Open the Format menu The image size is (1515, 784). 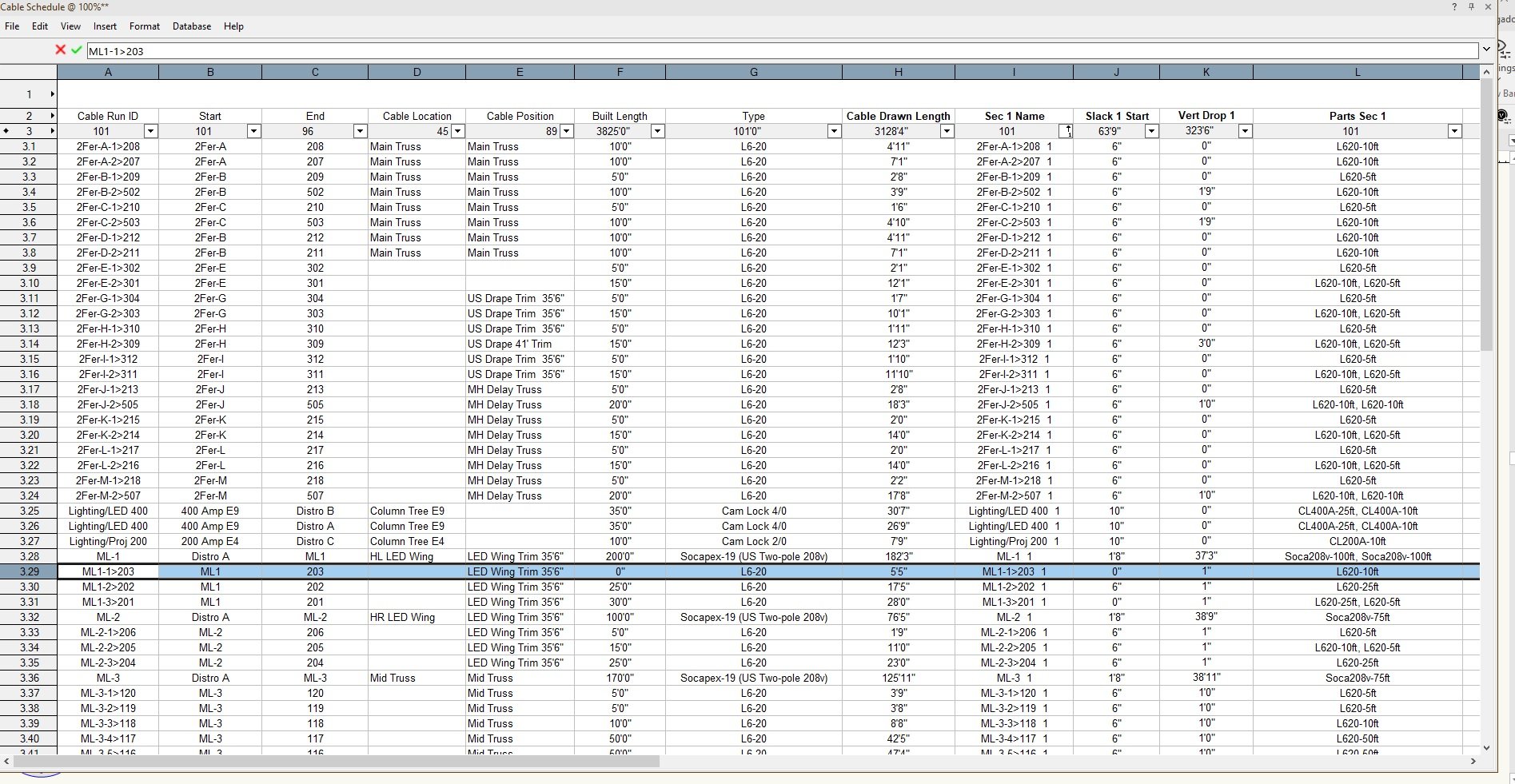[x=145, y=26]
